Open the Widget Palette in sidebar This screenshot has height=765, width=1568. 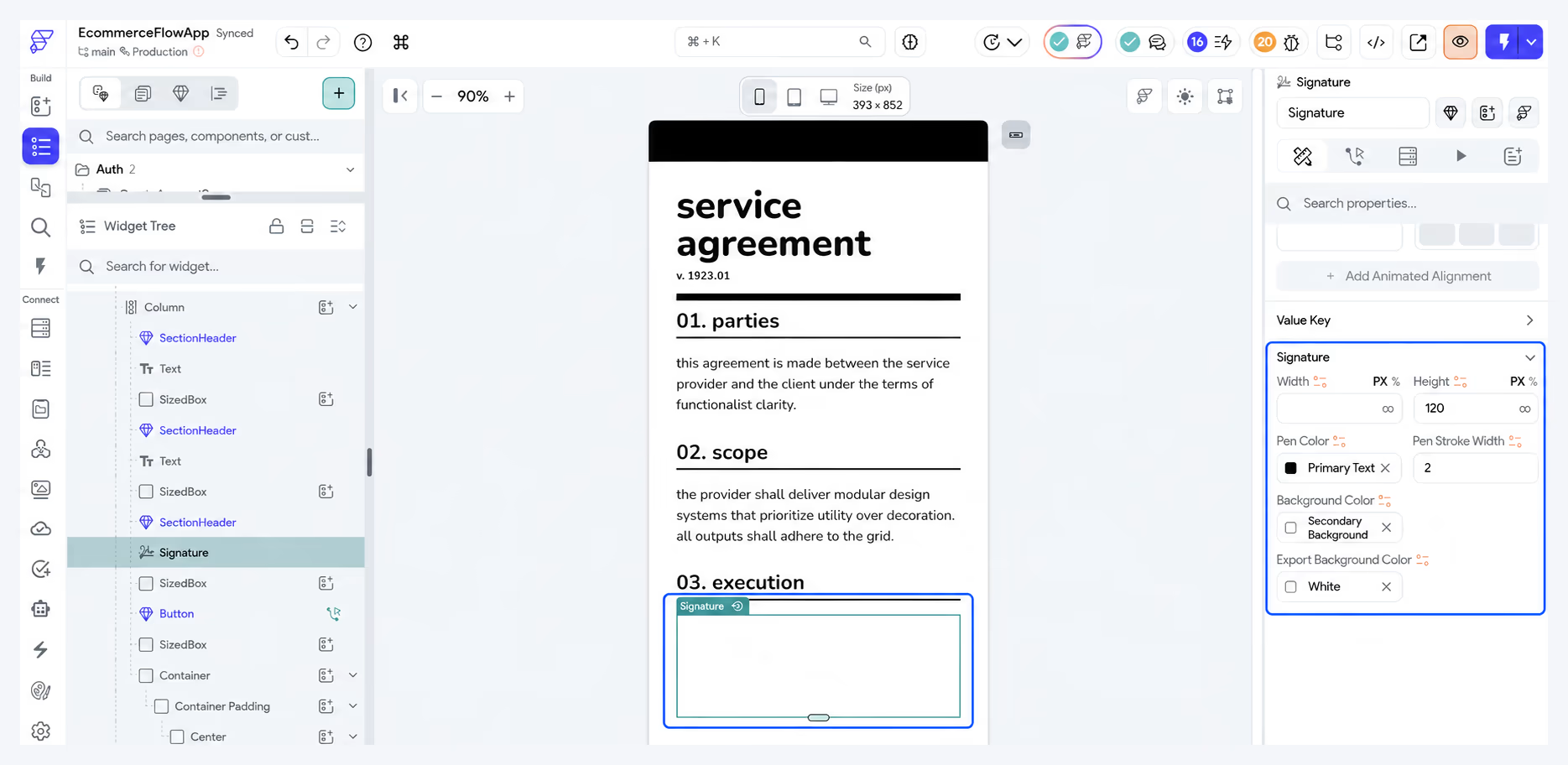[40, 107]
